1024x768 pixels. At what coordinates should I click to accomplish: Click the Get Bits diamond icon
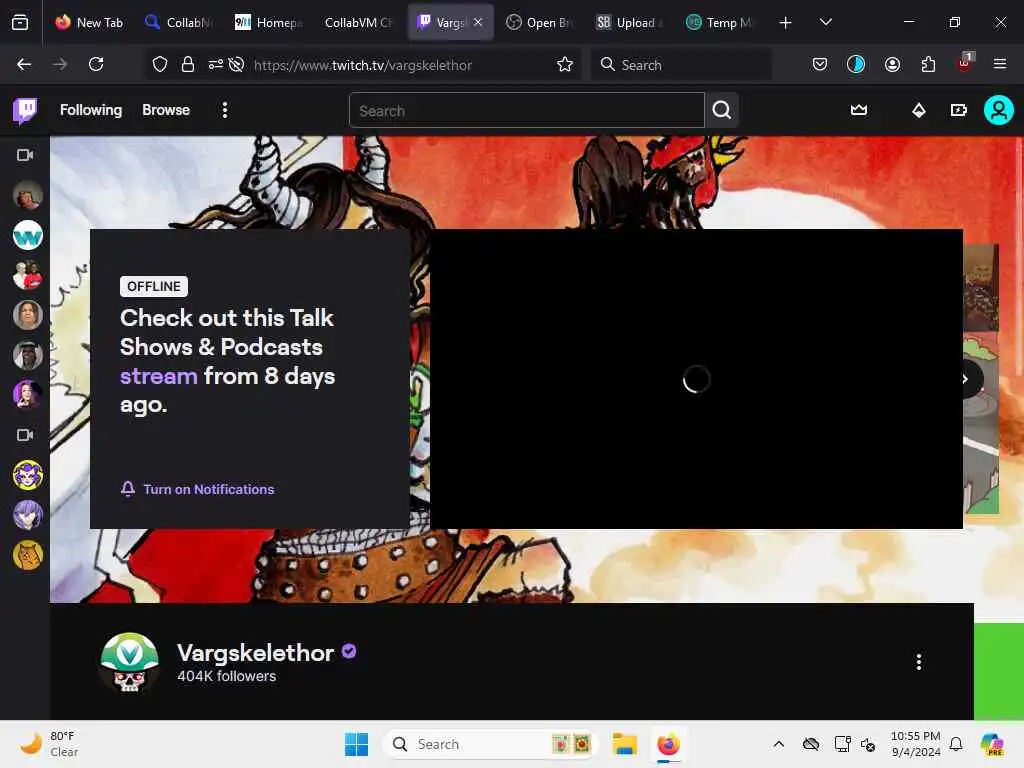pos(918,110)
